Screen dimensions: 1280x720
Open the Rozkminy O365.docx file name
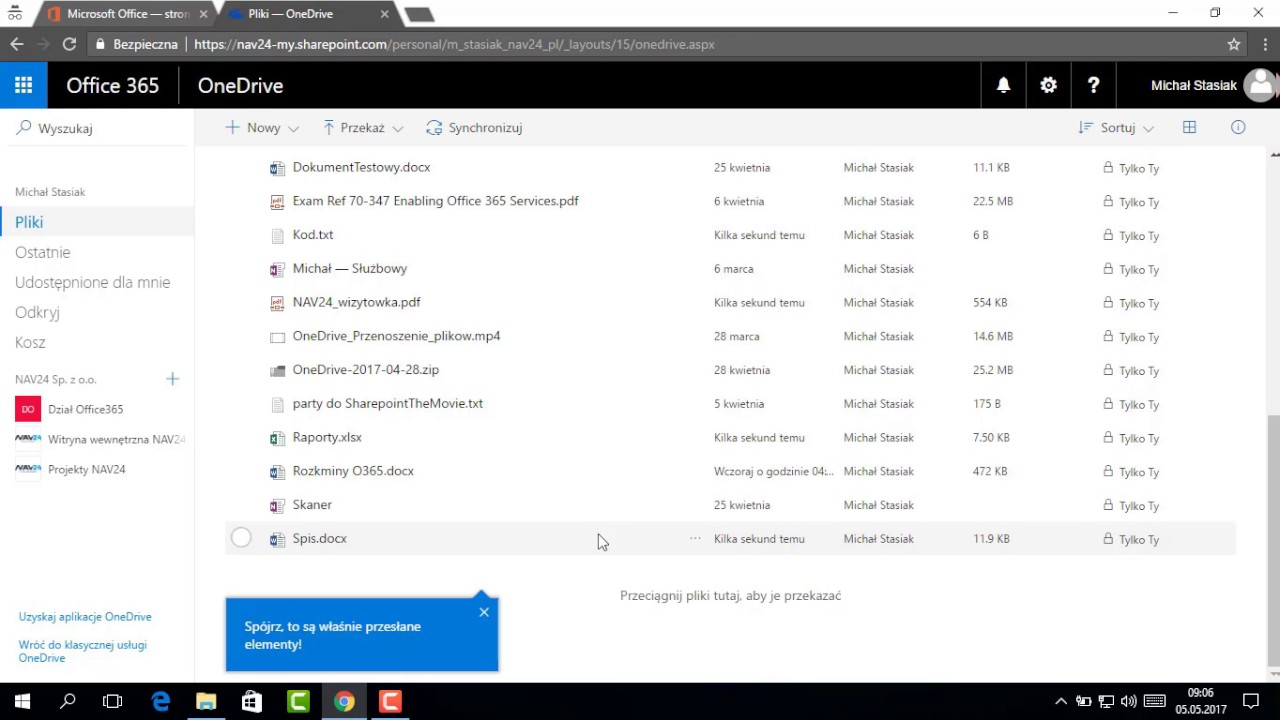point(353,471)
